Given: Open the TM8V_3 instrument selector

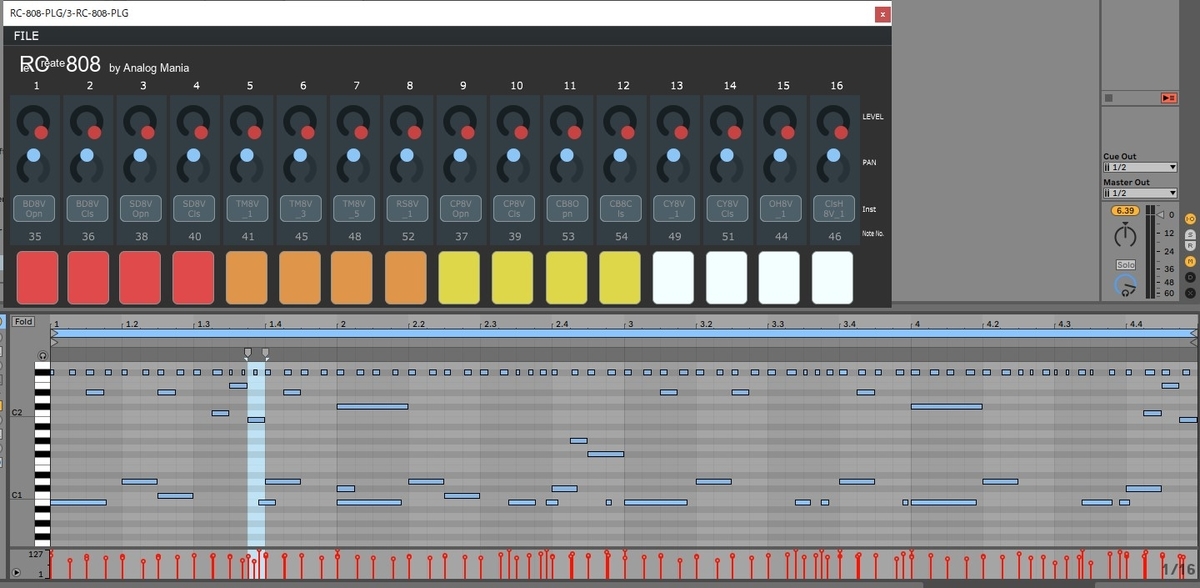Looking at the screenshot, I should 303,208.
